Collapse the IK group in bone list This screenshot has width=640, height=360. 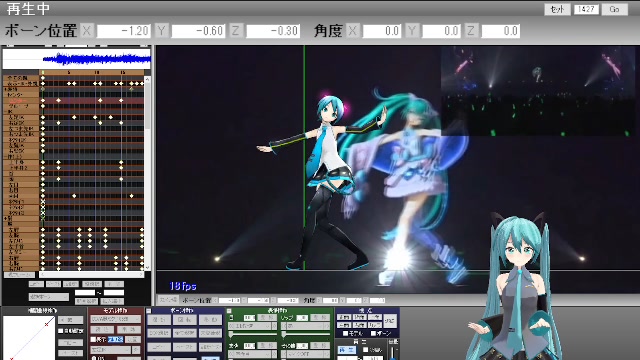(x=6, y=111)
